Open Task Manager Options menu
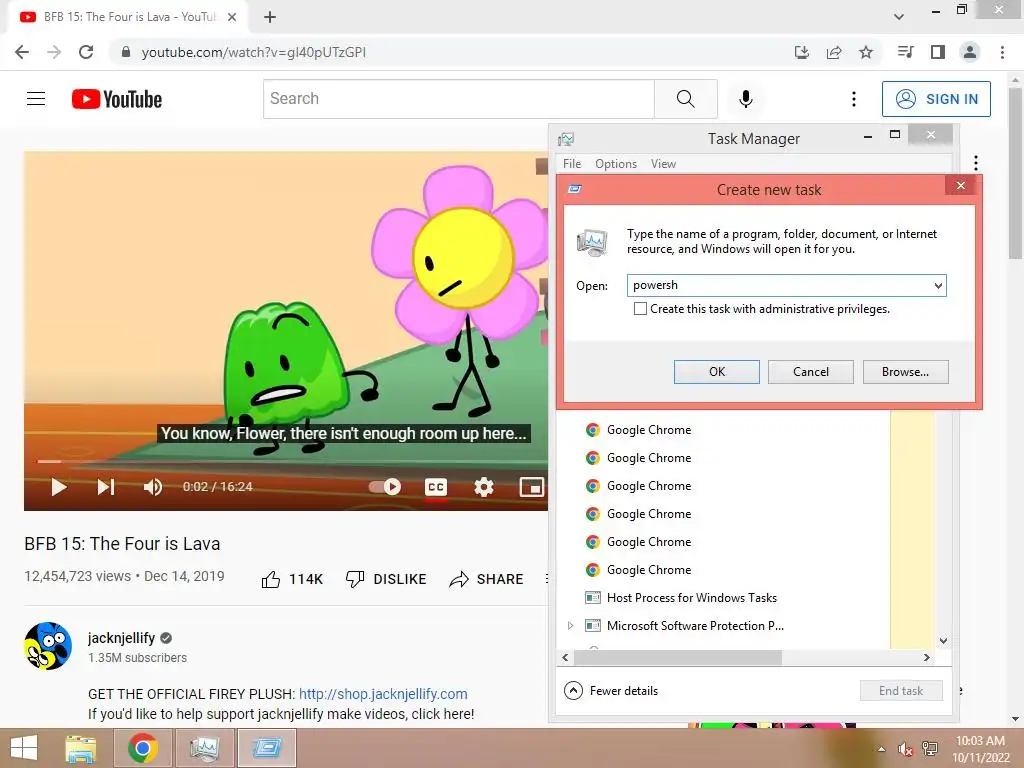The image size is (1024, 768). tap(616, 164)
